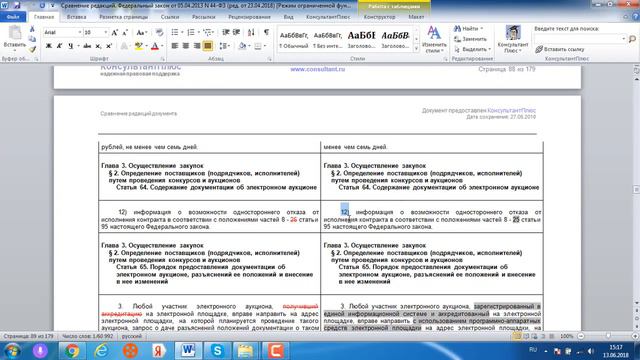Click the Grow Font icon

(115, 32)
